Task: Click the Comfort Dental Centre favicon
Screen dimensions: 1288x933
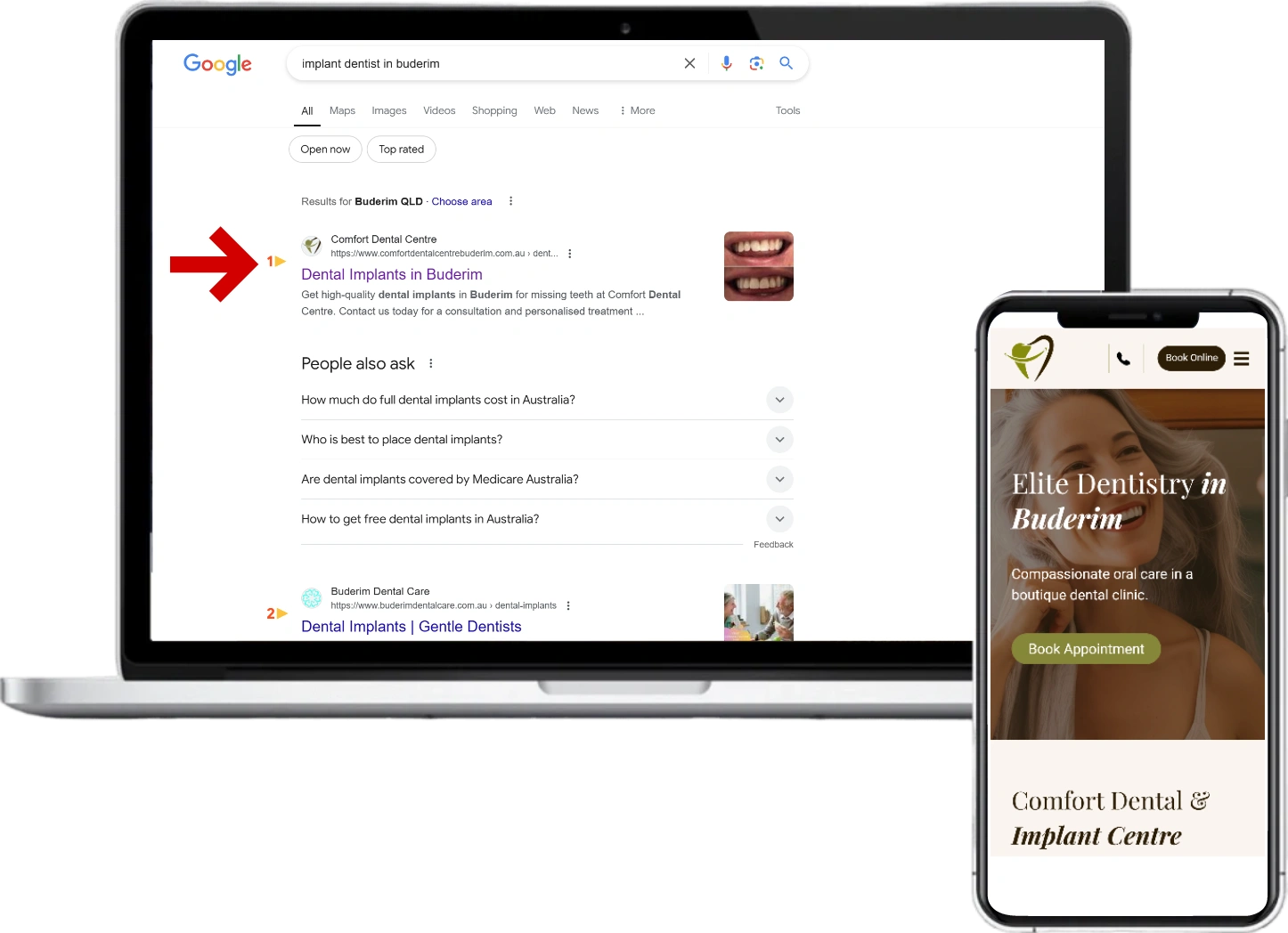Action: (312, 246)
